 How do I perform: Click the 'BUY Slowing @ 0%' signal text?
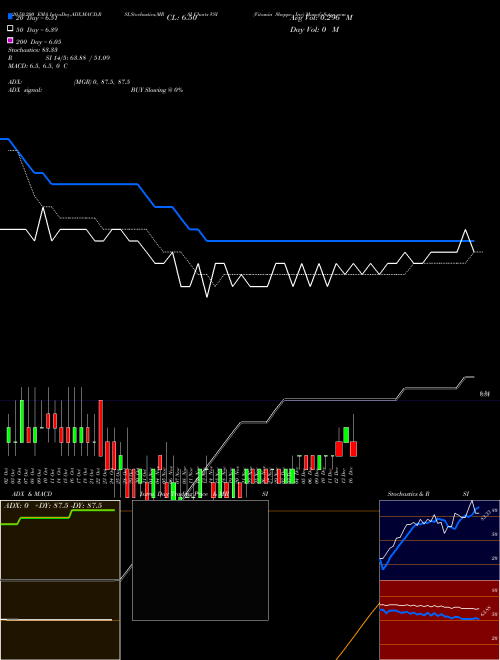(x=157, y=90)
